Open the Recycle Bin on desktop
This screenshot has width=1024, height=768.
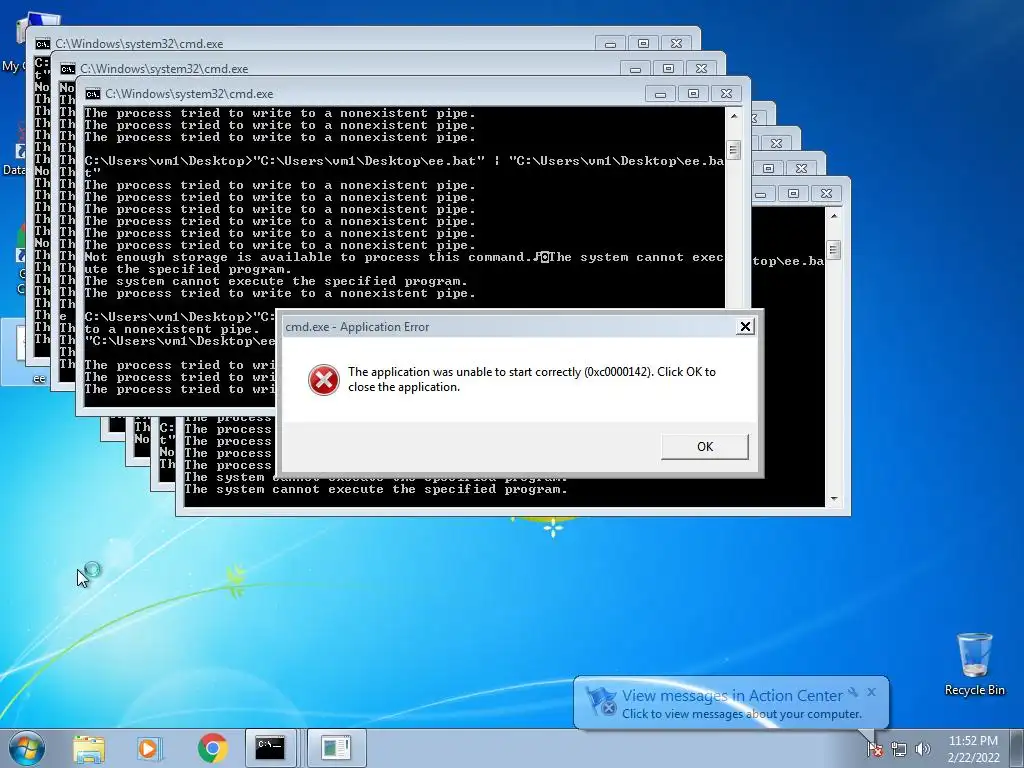[x=974, y=664]
